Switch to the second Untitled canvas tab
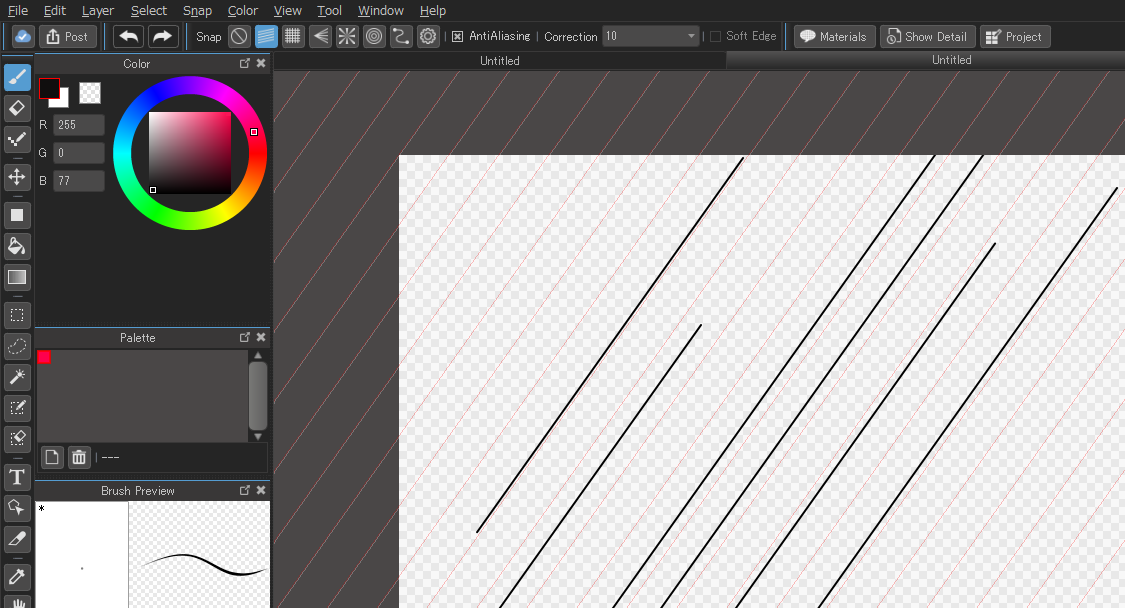 (950, 60)
